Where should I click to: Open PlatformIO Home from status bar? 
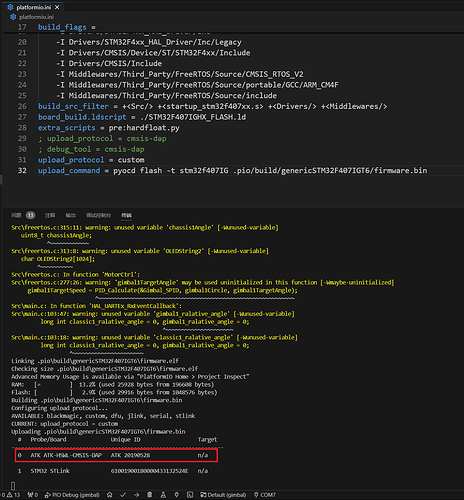[109, 495]
